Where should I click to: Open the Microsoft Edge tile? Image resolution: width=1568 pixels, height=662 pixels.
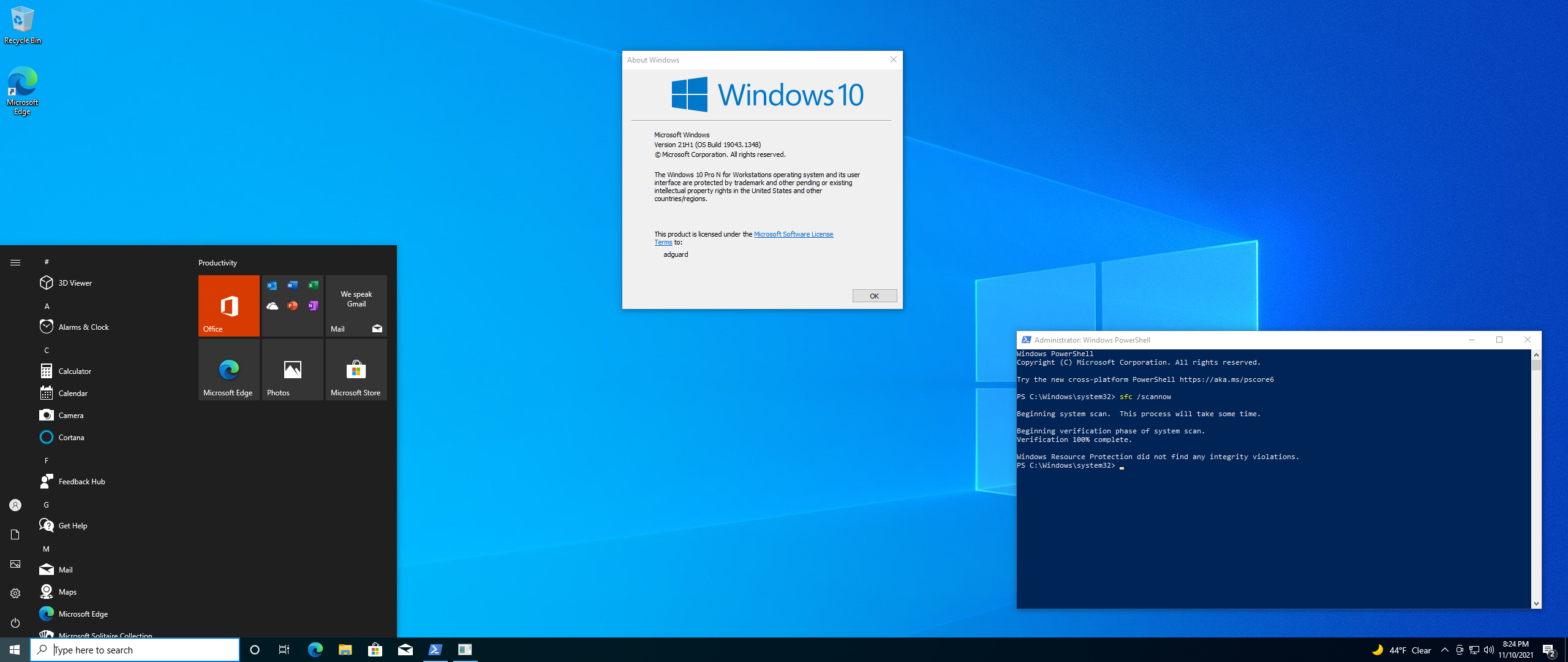tap(229, 370)
